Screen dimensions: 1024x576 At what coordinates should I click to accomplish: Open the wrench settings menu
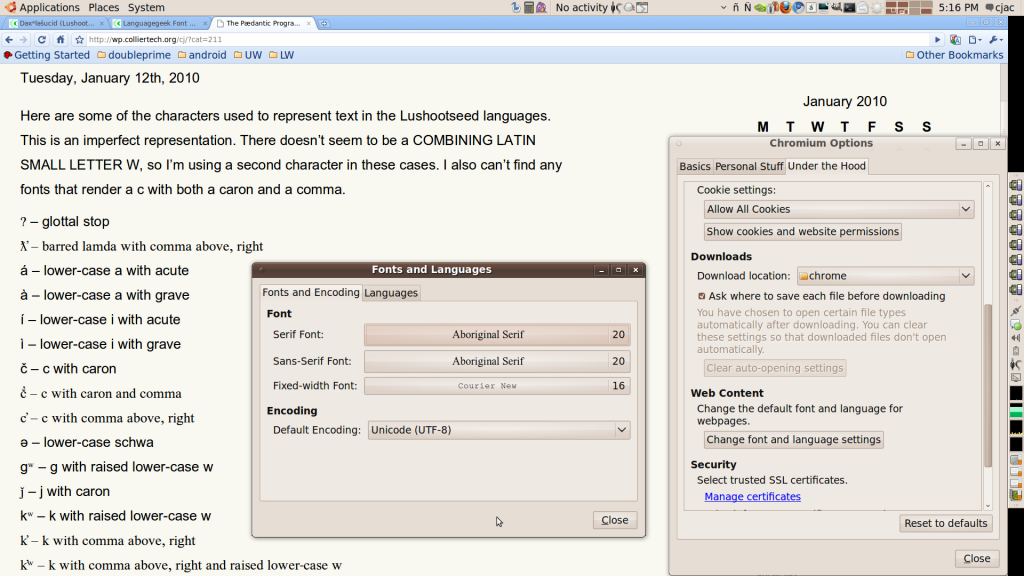pos(994,39)
